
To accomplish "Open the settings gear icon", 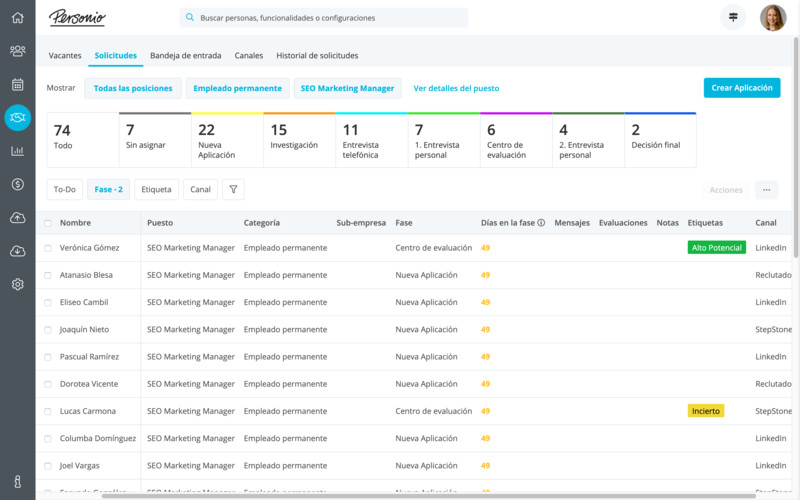I will pyautogui.click(x=17, y=284).
